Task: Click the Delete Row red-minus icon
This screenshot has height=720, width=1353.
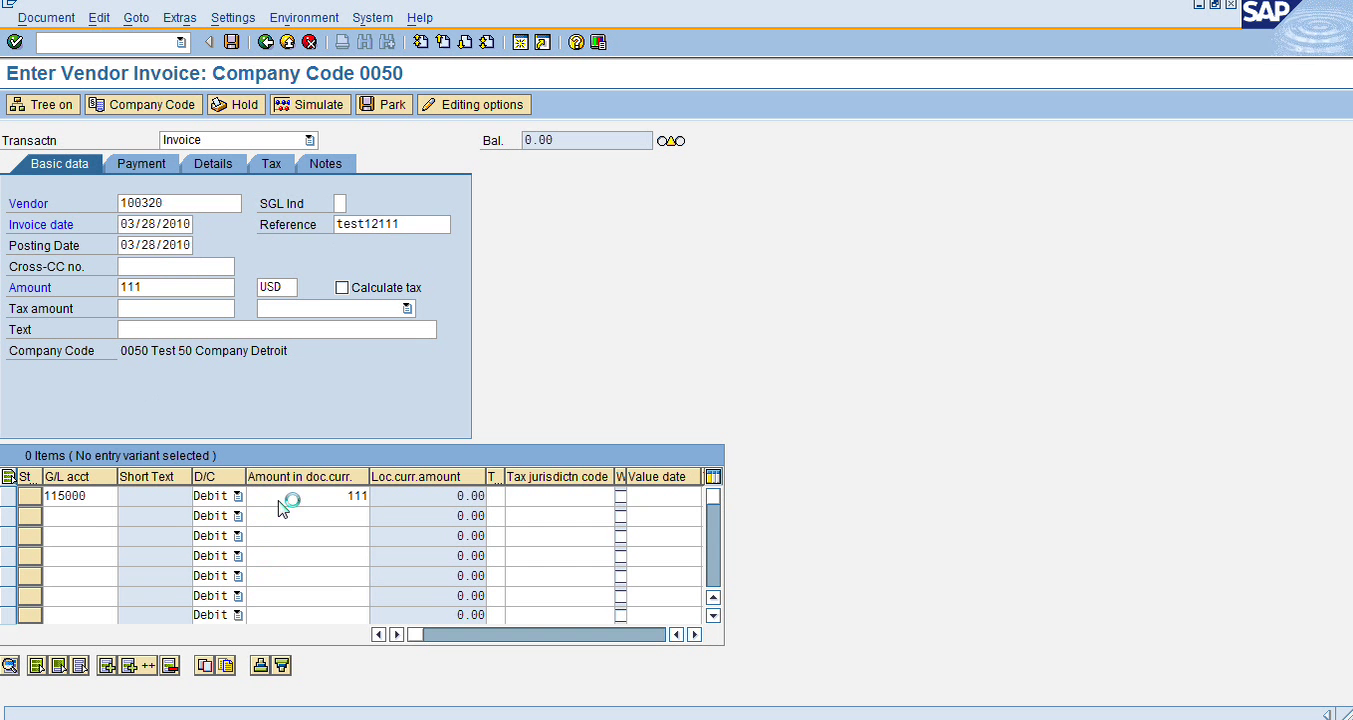Action: [x=170, y=665]
